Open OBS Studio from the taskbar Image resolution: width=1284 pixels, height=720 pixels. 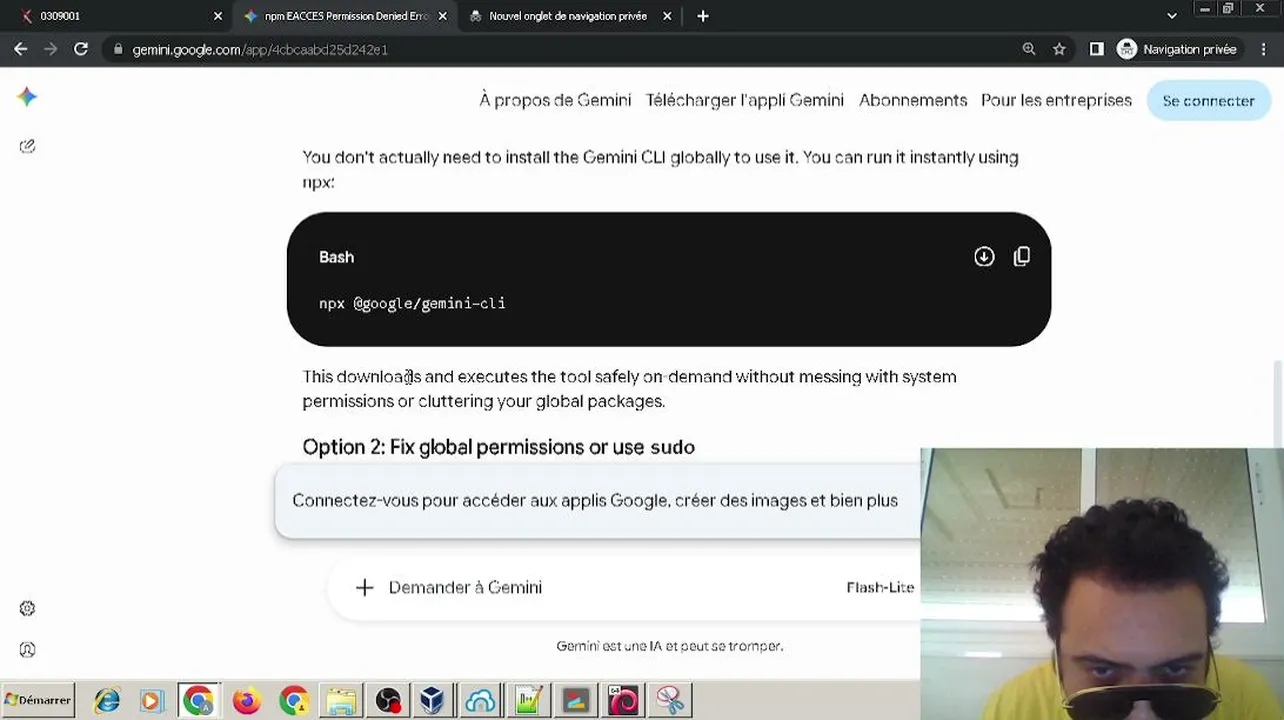coord(387,700)
